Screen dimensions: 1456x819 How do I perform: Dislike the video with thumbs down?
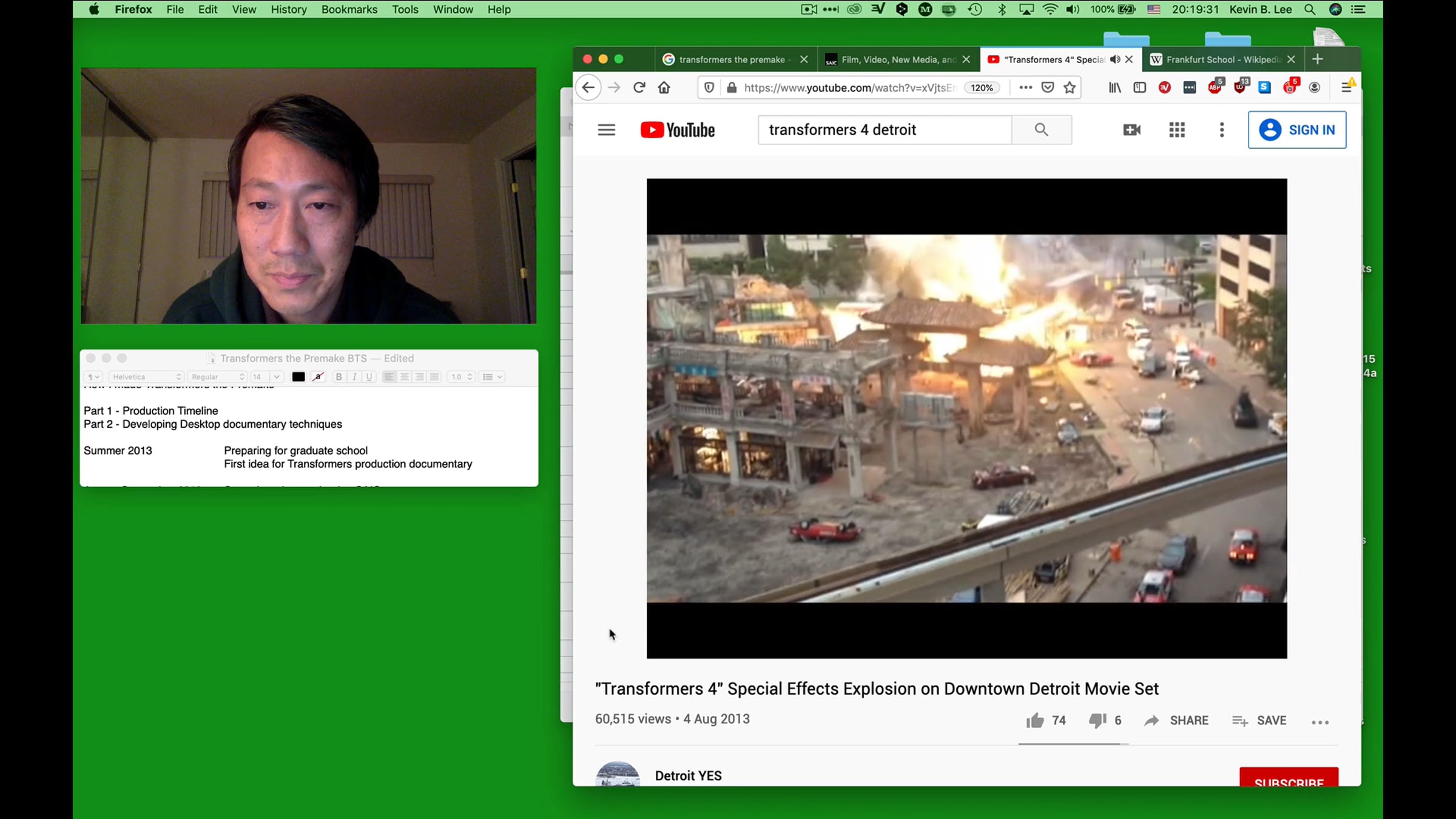click(x=1097, y=720)
